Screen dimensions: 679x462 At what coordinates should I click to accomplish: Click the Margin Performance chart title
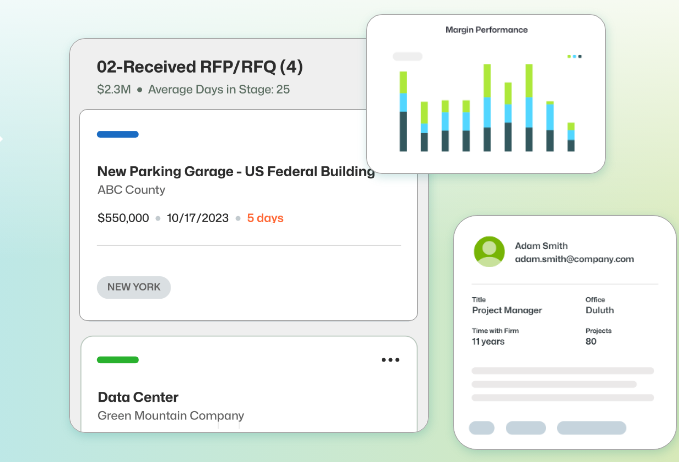[x=486, y=30]
